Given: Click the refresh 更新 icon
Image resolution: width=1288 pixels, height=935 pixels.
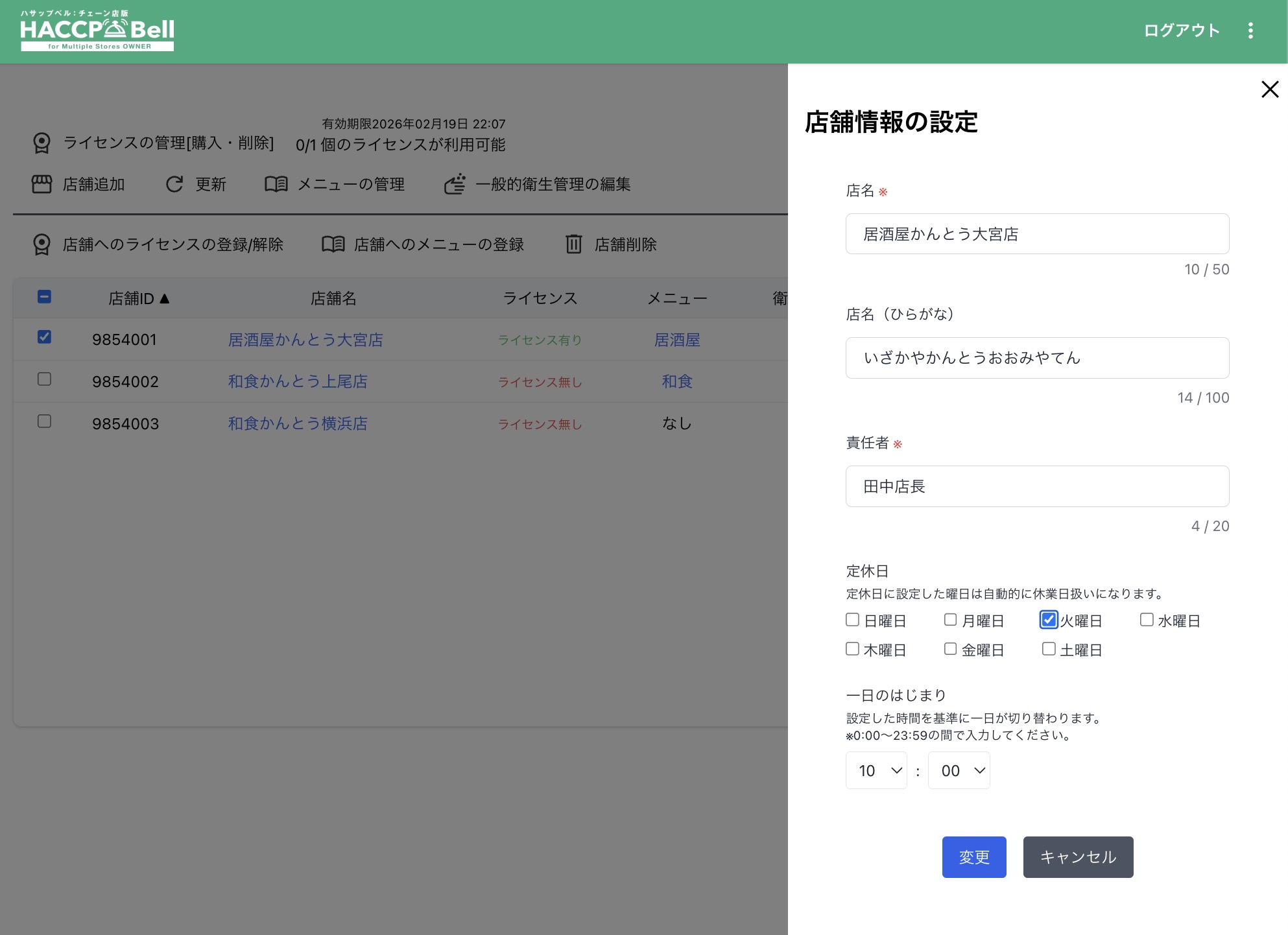Looking at the screenshot, I should 174,184.
